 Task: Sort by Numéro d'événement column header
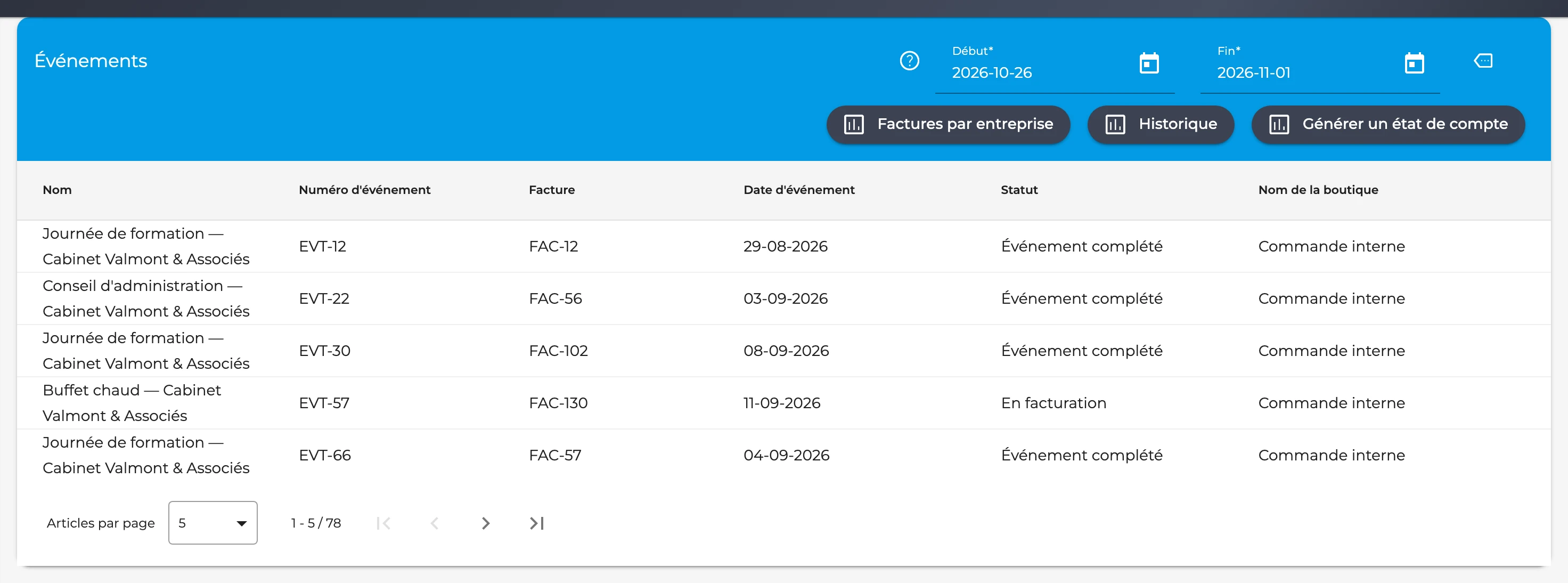(365, 190)
